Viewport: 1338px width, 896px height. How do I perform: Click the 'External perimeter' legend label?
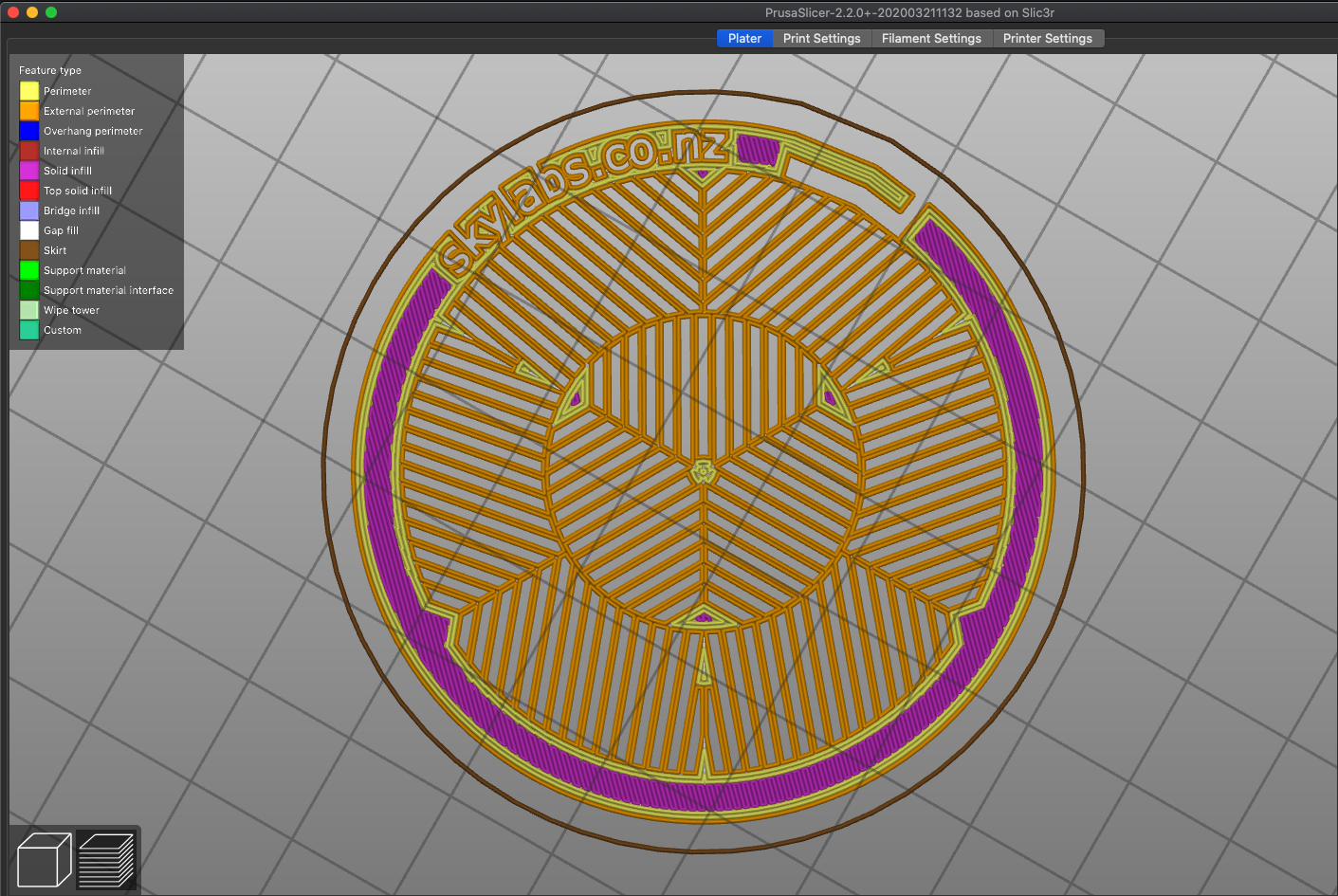pos(89,111)
